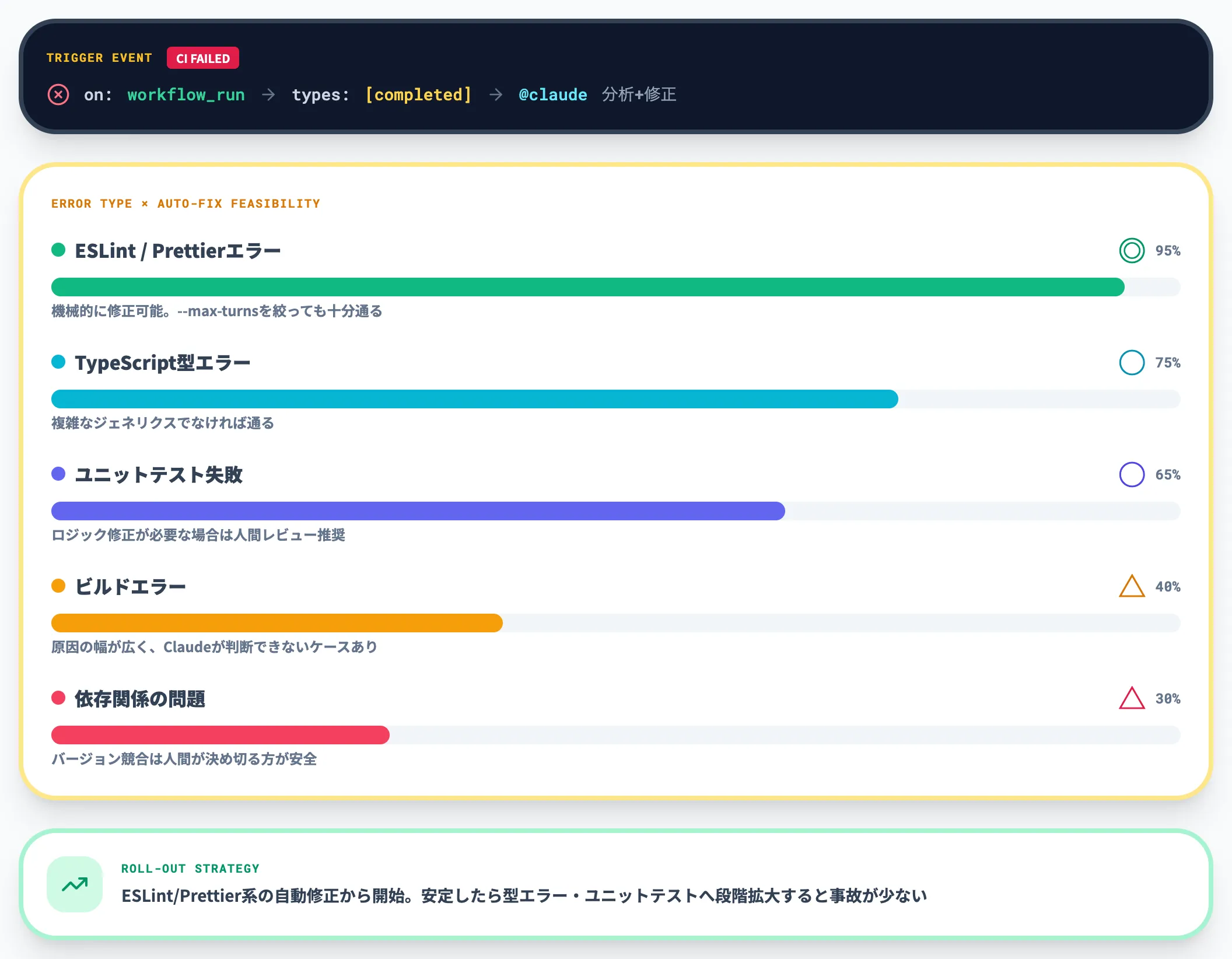1232x959 pixels.
Task: Click the purple unit test progress bar
Action: point(418,511)
